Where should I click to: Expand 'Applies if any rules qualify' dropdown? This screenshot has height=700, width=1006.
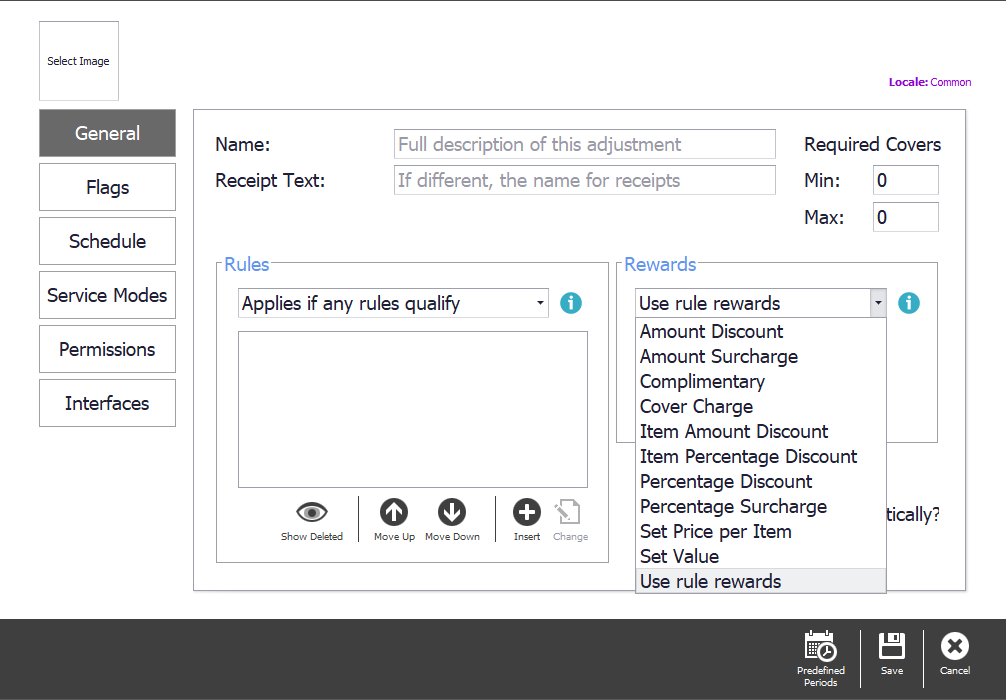[393, 303]
